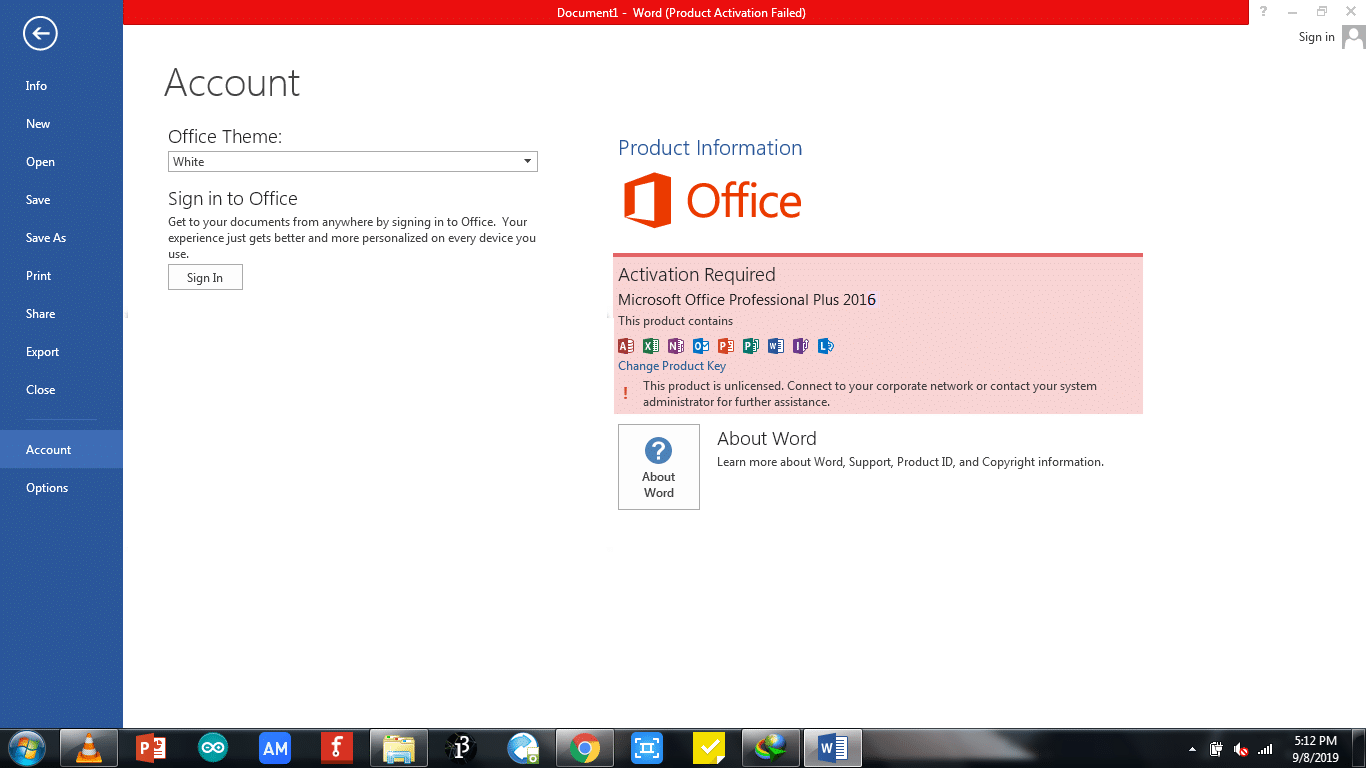Viewport: 1366px width, 768px height.
Task: Click the Word icon under product contents
Action: [x=776, y=346]
